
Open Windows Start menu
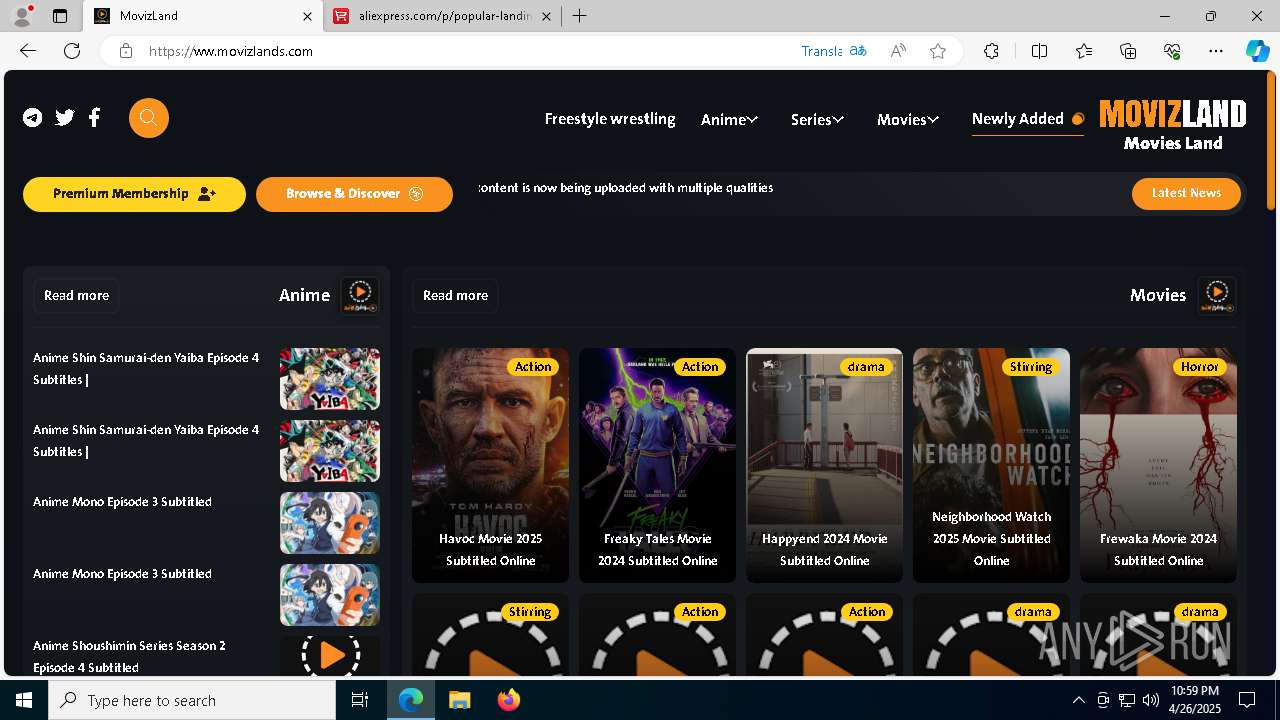coord(24,700)
